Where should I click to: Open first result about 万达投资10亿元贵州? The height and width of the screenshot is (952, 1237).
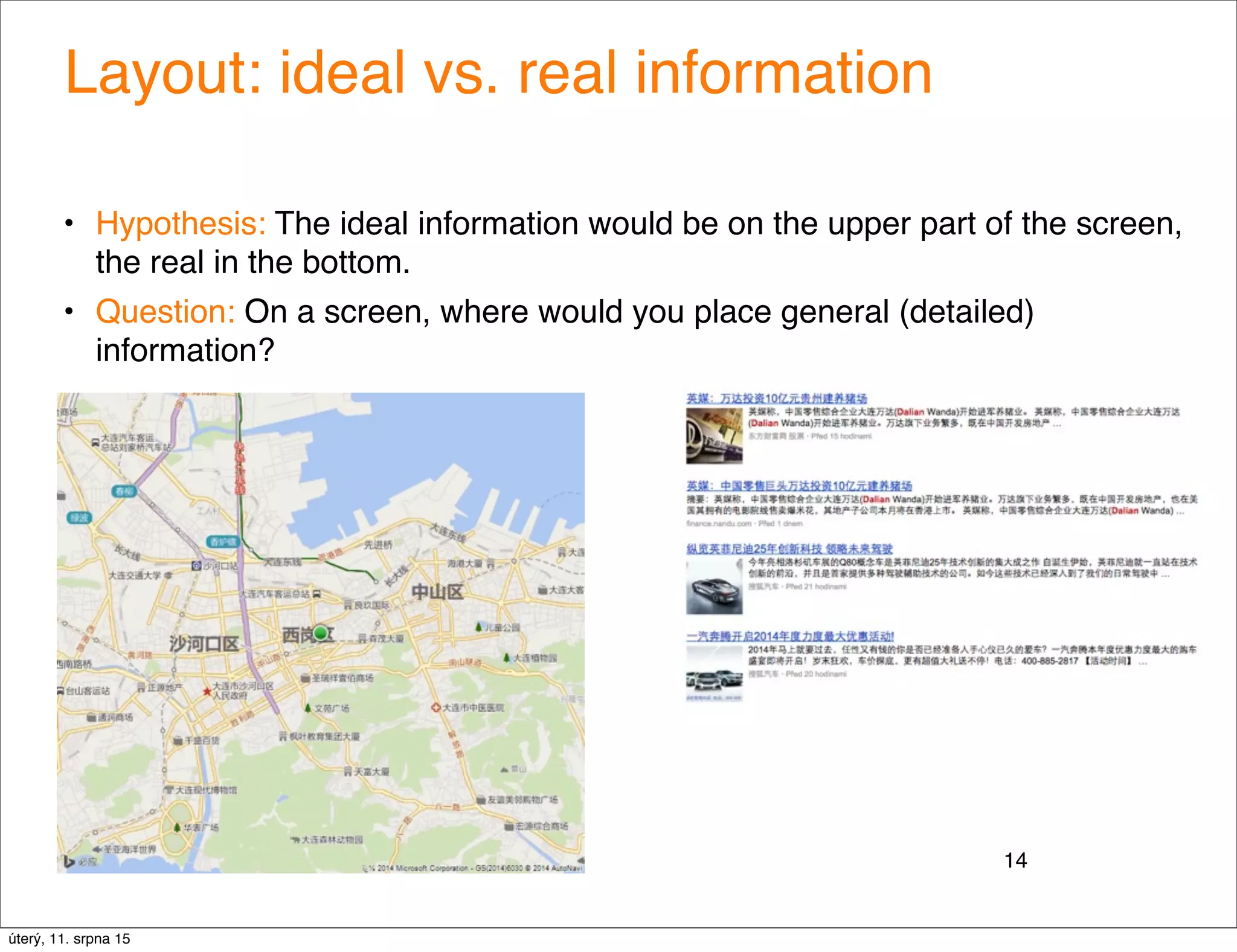[x=776, y=399]
